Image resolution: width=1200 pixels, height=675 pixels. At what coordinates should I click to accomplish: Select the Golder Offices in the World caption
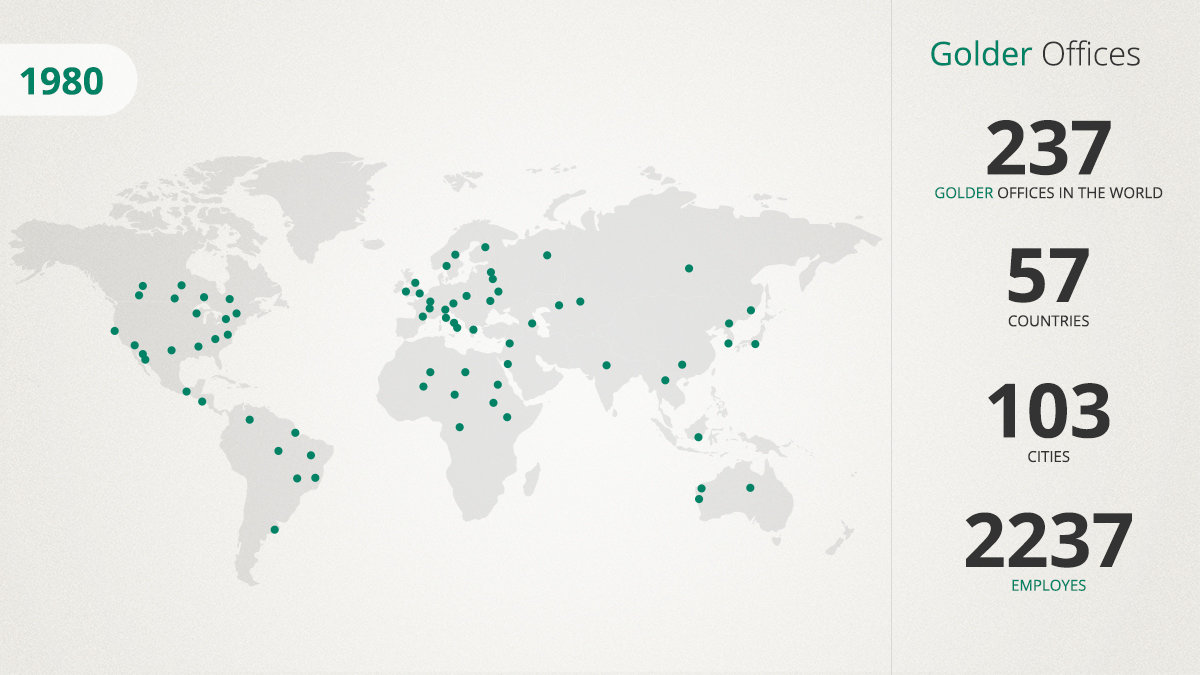pos(1048,193)
